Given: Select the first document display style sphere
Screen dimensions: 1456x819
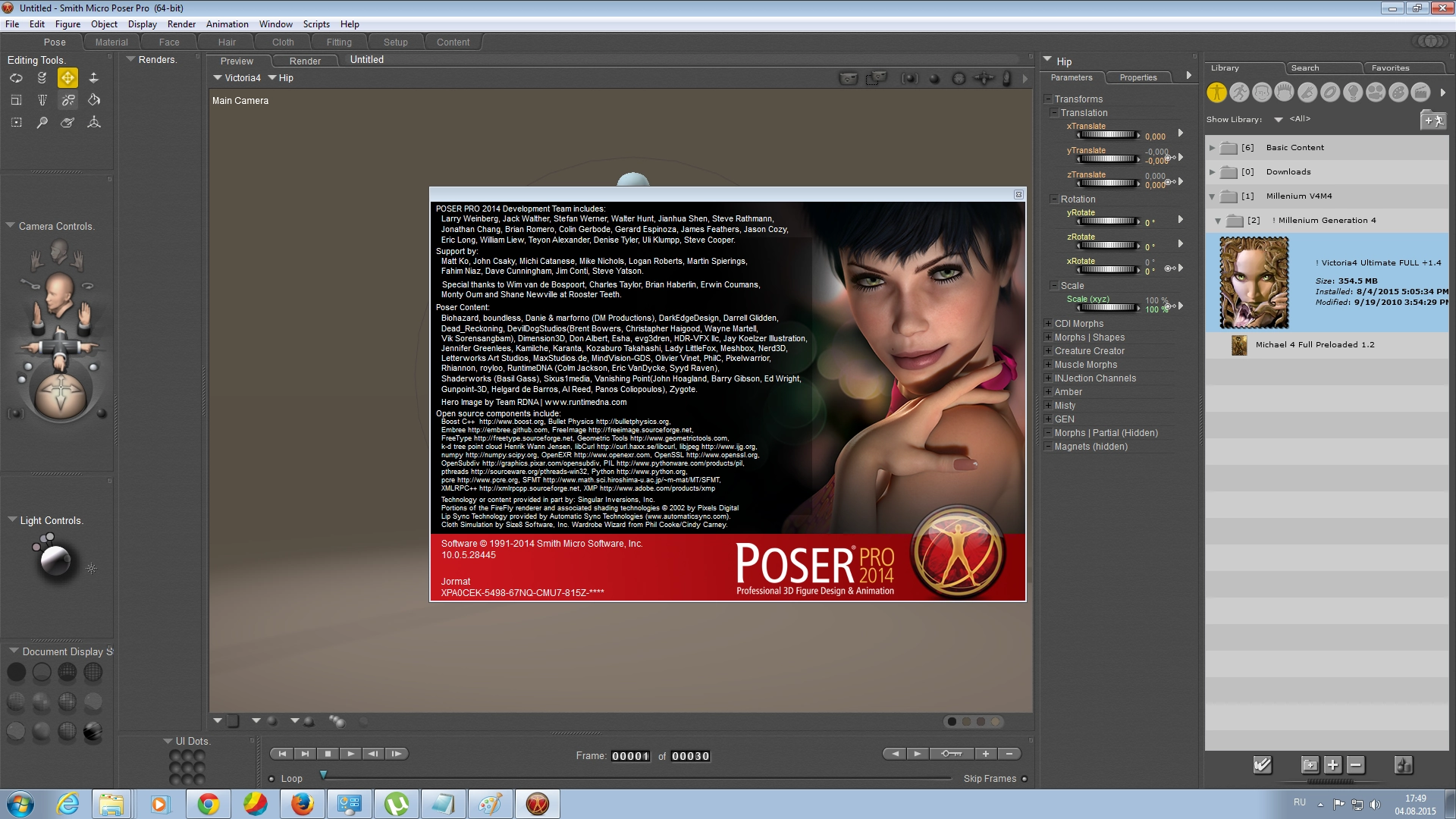Looking at the screenshot, I should 16,672.
